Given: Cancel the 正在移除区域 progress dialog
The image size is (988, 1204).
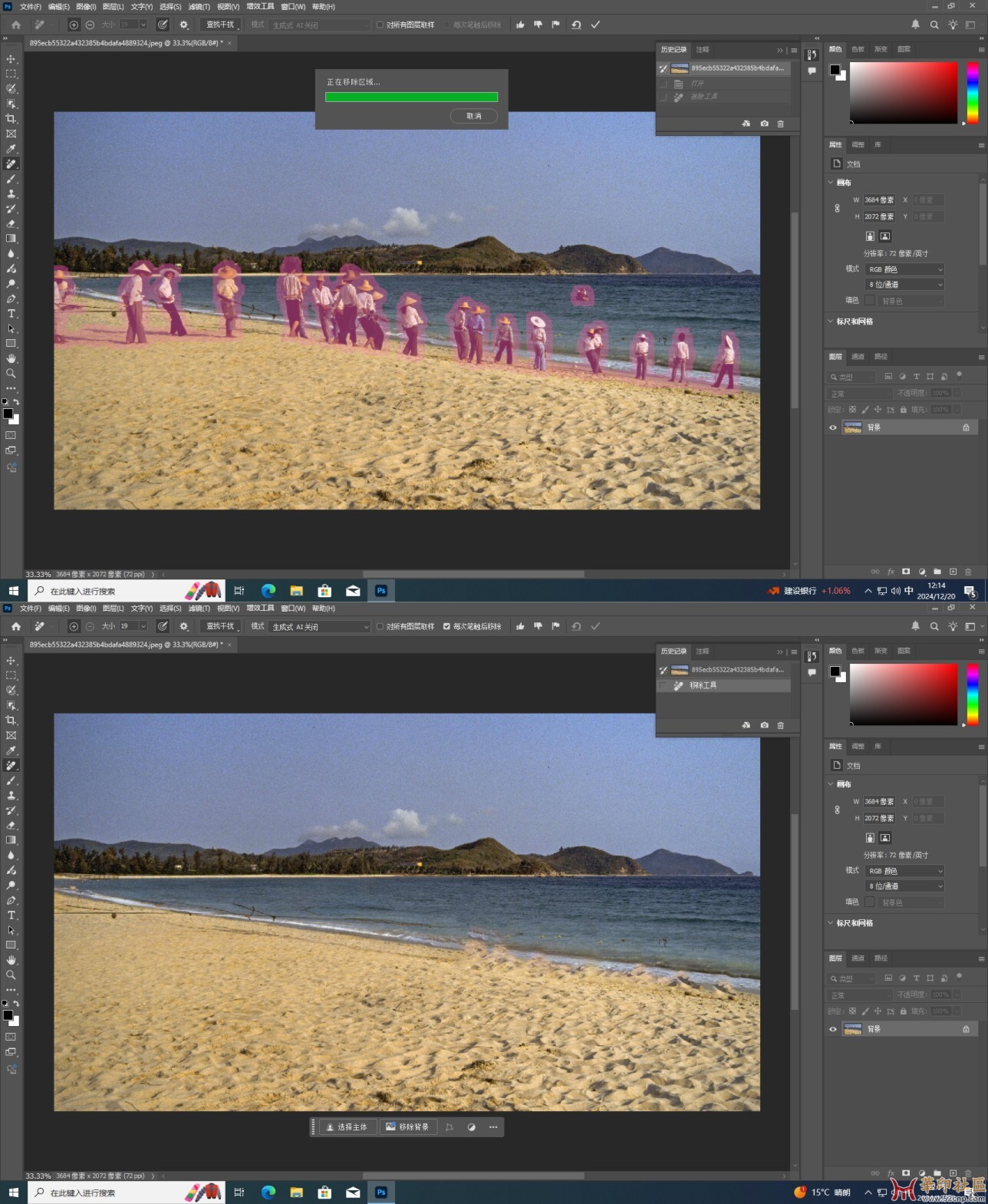Looking at the screenshot, I should pos(474,116).
